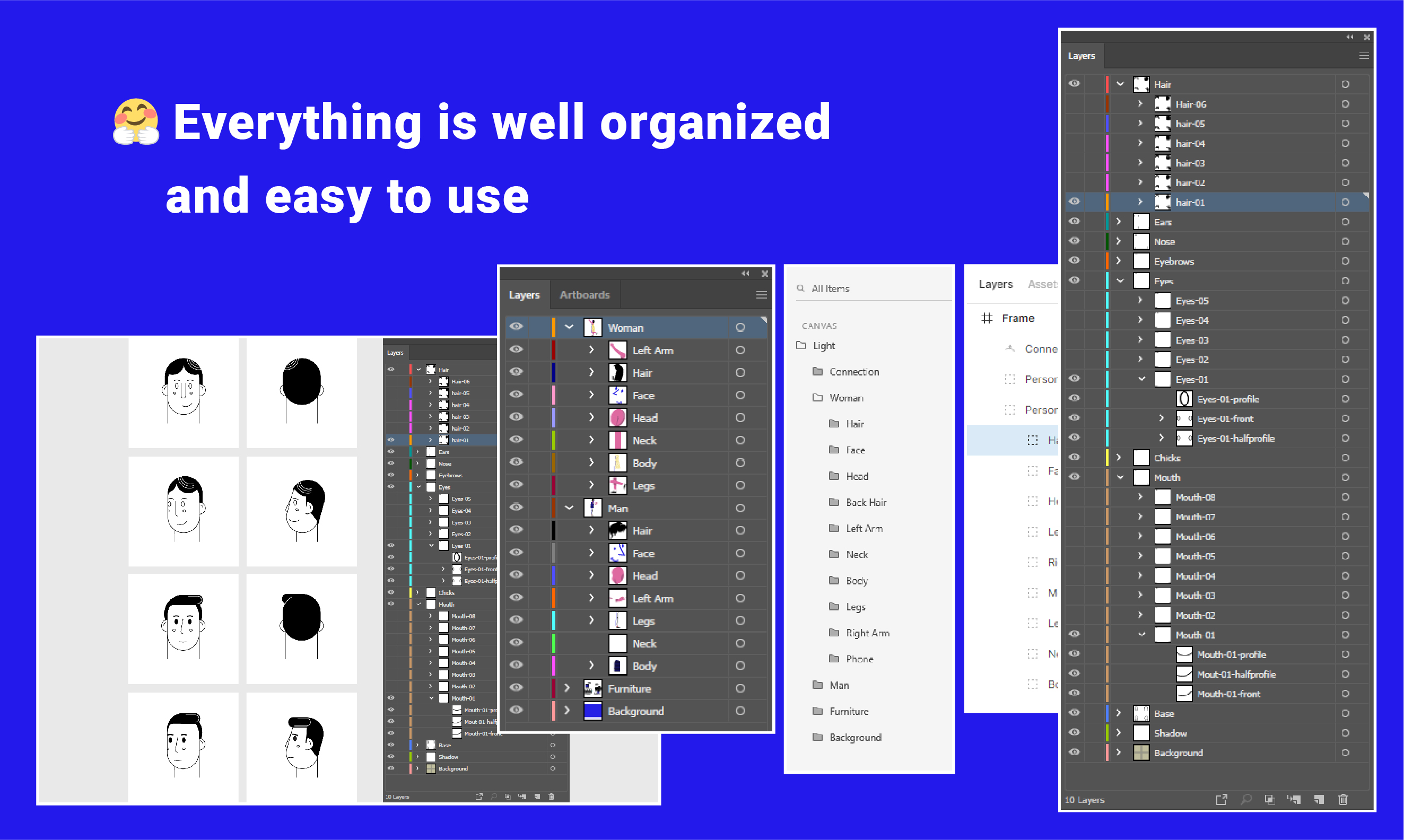
Task: Expand Eyes-01-front in large Layers panel
Action: click(1162, 418)
